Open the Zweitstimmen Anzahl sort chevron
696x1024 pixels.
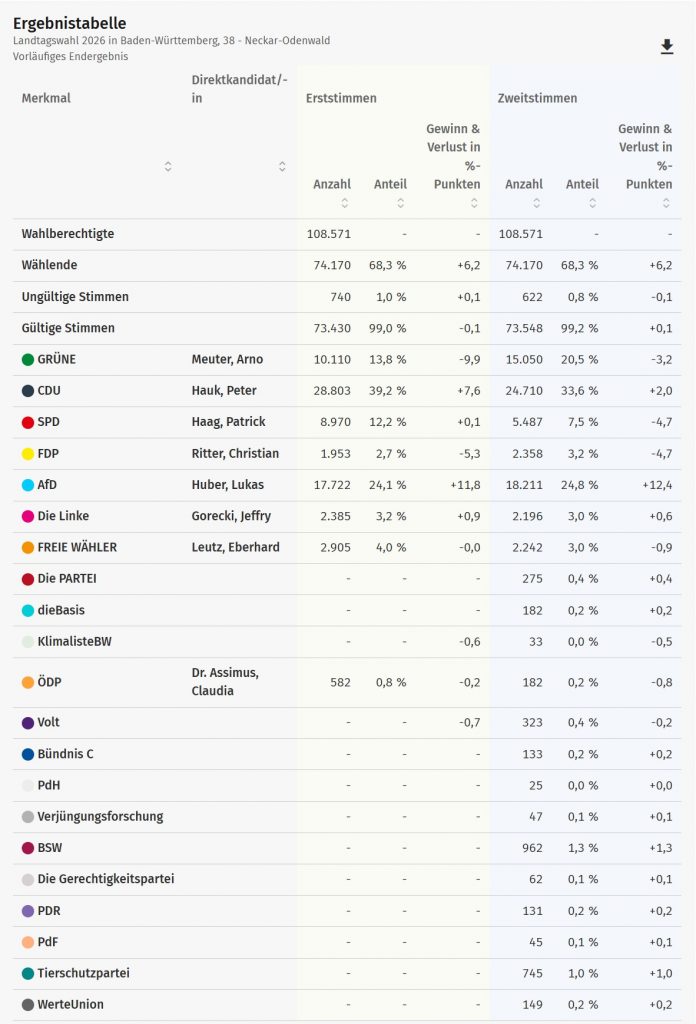537,201
